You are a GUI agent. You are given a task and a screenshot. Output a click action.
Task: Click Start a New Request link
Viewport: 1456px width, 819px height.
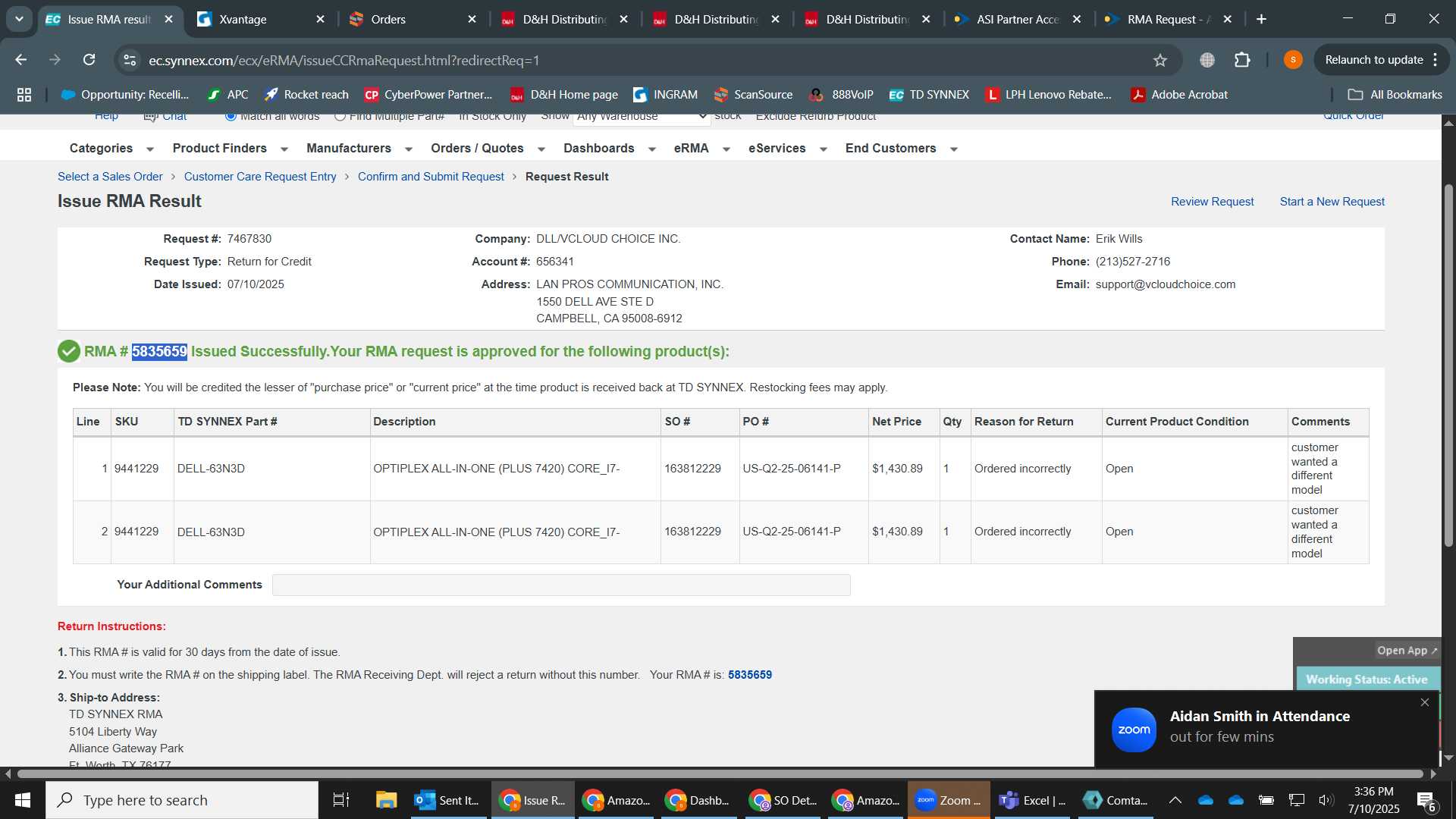tap(1332, 202)
